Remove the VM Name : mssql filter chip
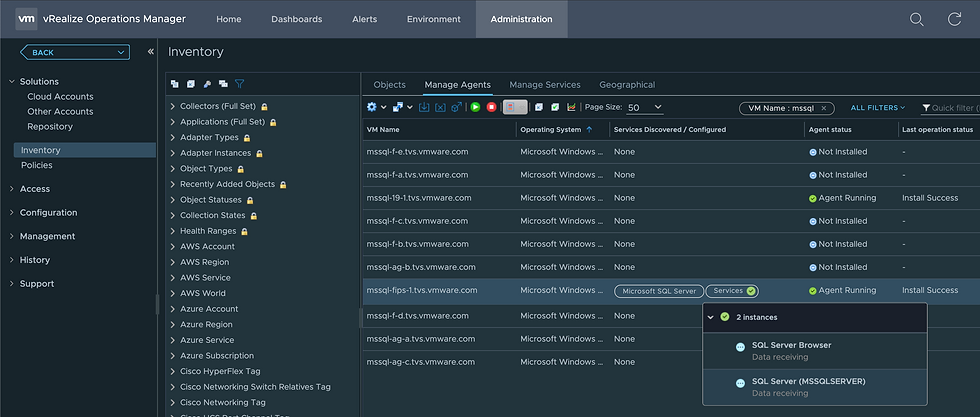The height and width of the screenshot is (417, 980). pos(823,108)
